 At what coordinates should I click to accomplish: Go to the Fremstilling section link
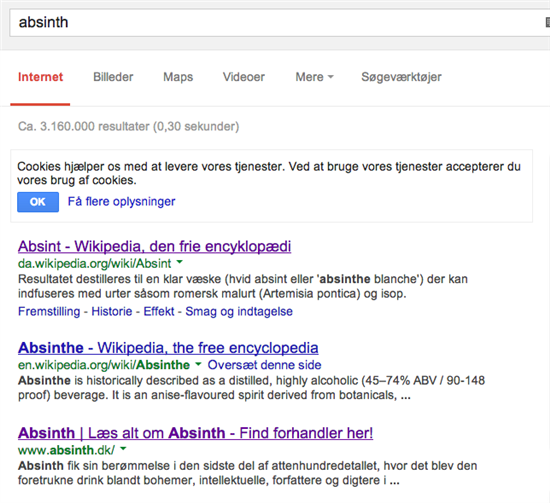pyautogui.click(x=49, y=311)
